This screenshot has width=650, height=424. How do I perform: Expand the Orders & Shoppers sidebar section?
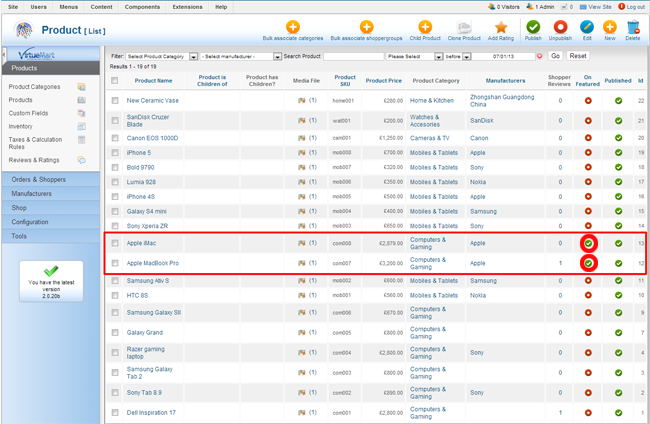(x=51, y=179)
